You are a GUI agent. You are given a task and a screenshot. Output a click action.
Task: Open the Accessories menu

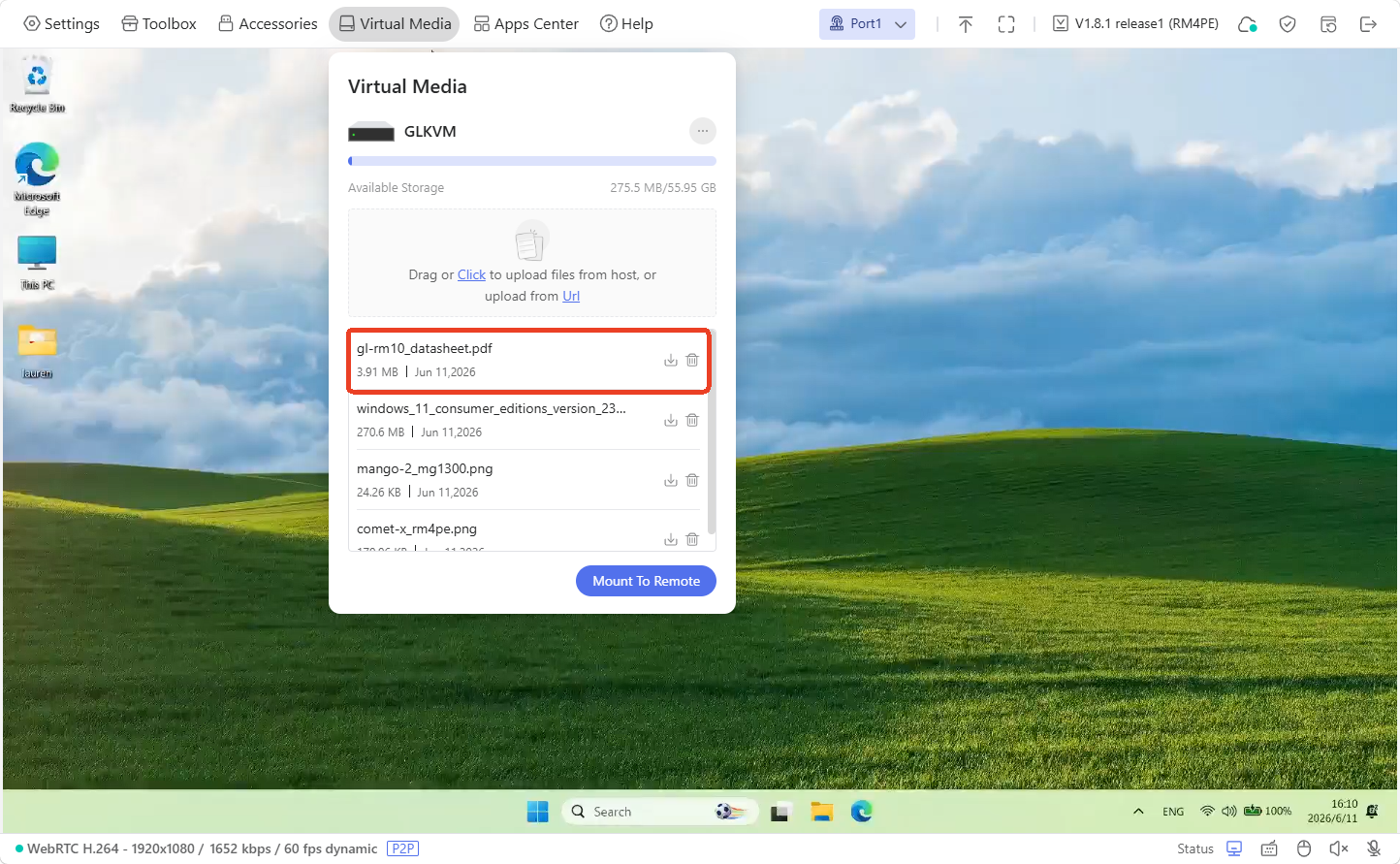(268, 23)
